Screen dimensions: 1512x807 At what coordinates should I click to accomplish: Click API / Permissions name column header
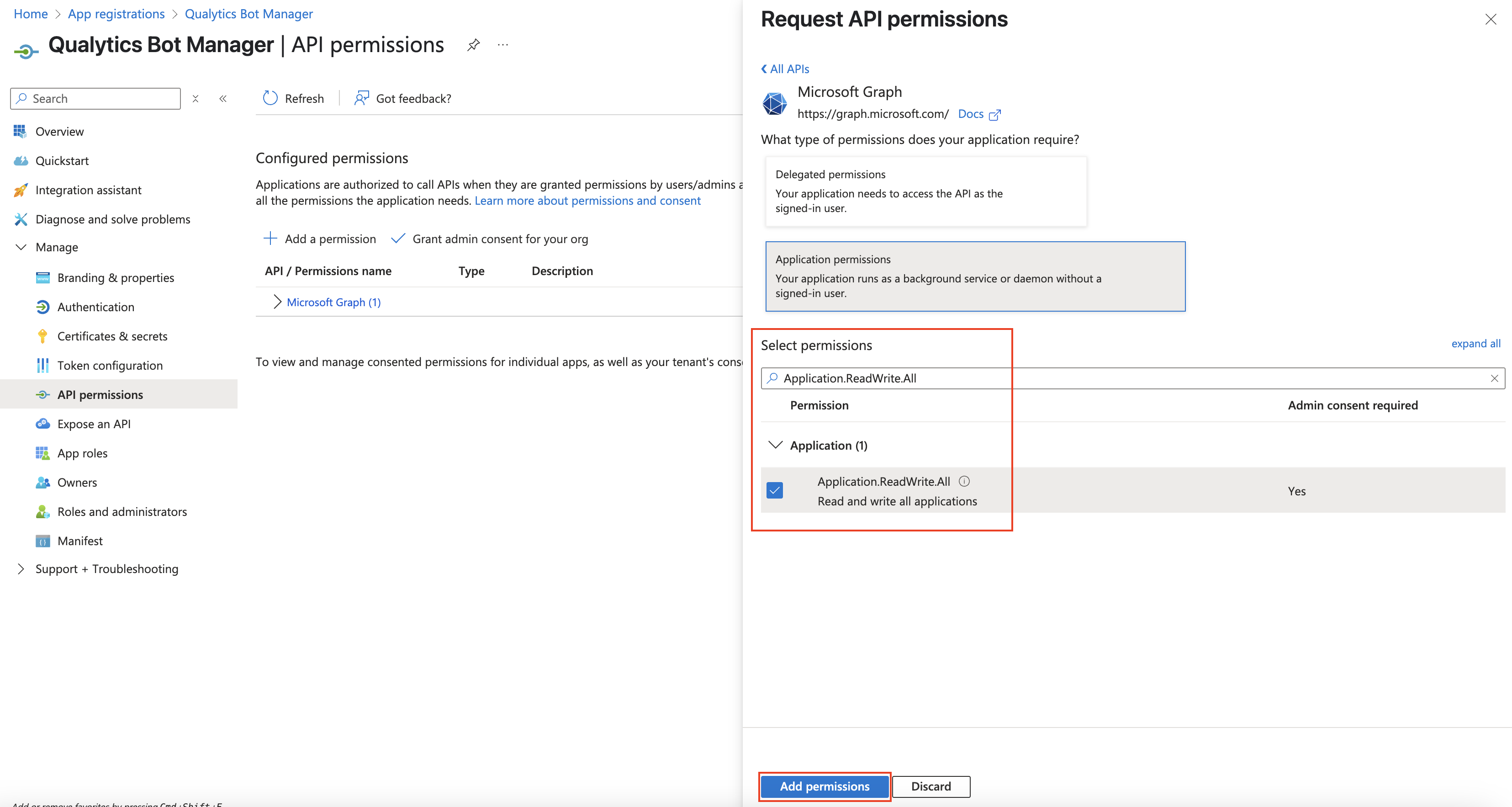tap(328, 271)
